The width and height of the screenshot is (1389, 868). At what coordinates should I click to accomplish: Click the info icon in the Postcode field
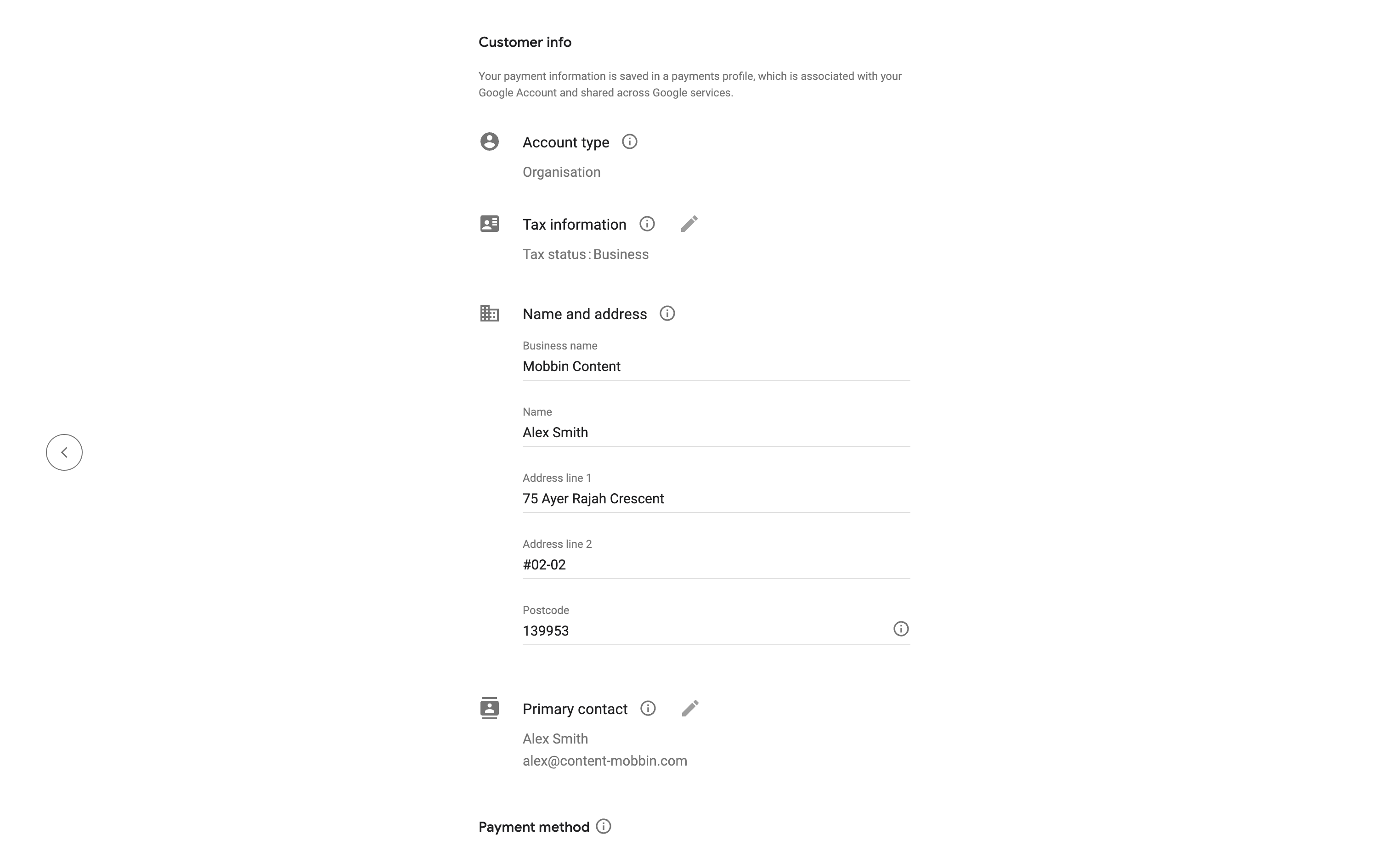tap(901, 629)
